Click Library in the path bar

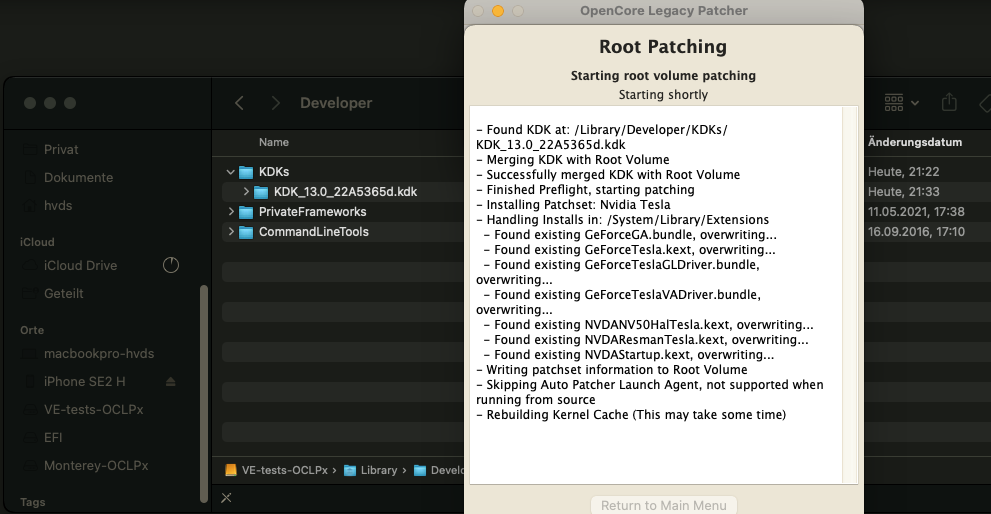coord(379,470)
